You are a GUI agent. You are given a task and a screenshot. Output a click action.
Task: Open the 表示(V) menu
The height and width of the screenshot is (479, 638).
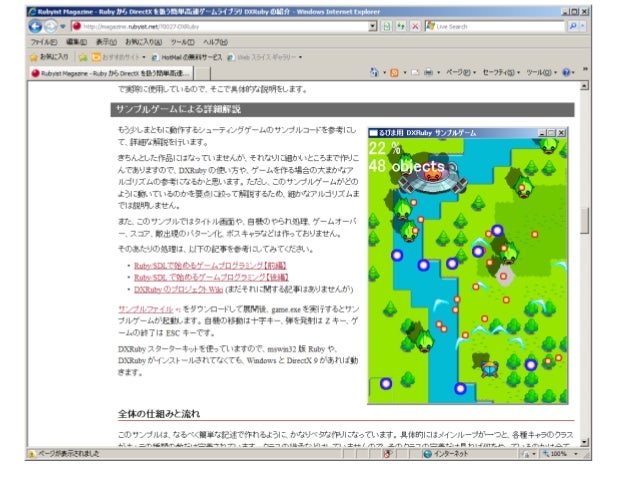pos(106,42)
